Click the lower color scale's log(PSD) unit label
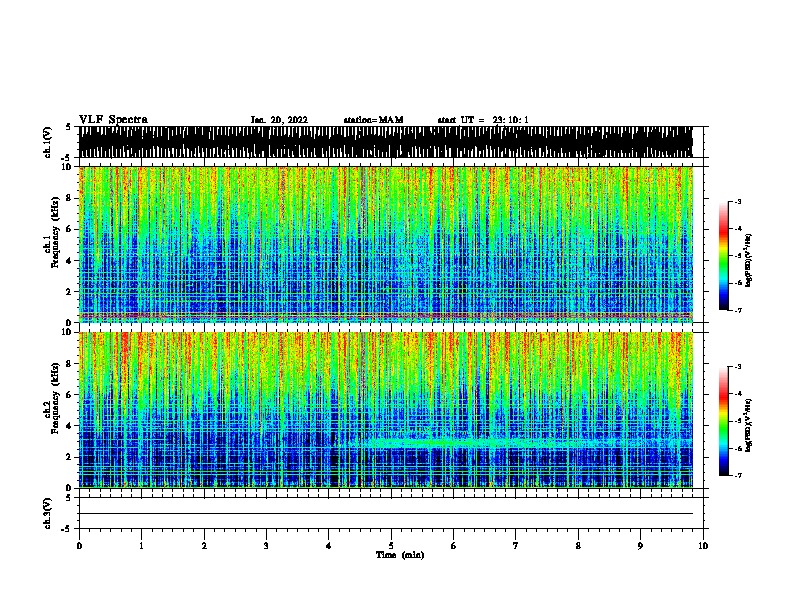This screenshot has height=612, width=792. pyautogui.click(x=748, y=425)
